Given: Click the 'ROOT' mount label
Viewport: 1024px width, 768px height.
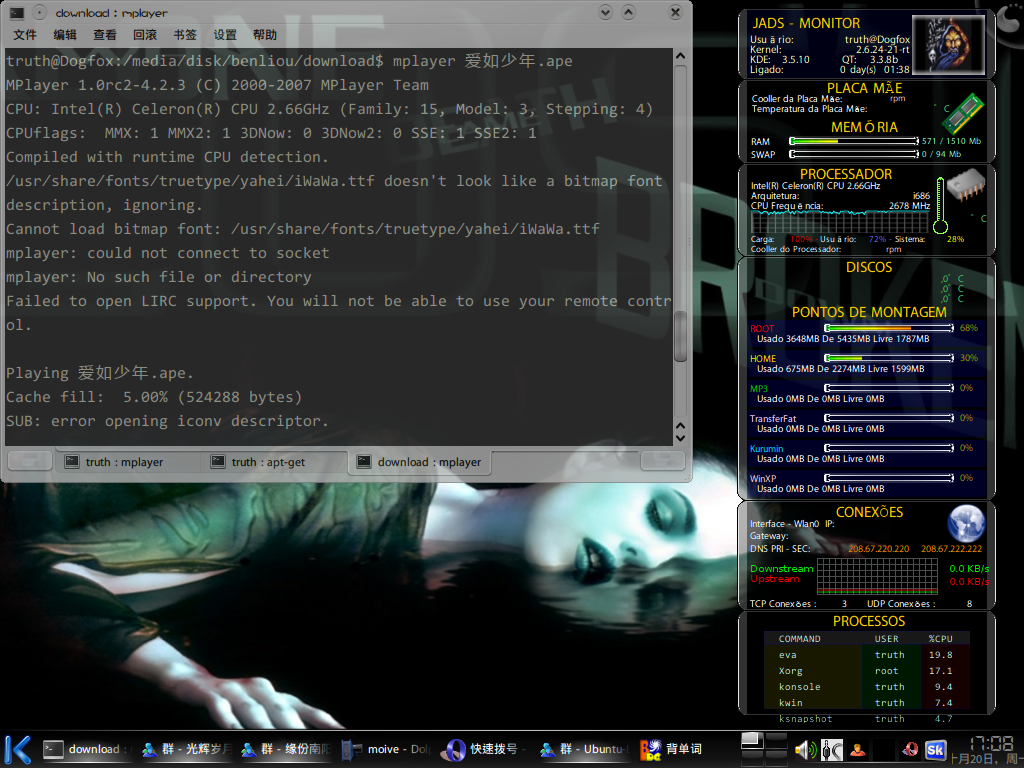Looking at the screenshot, I should [761, 328].
